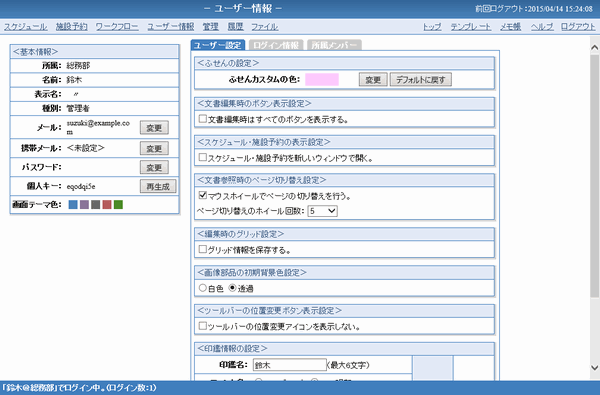Click the email text suzuki@example.com
The width and height of the screenshot is (600, 395).
[98, 127]
